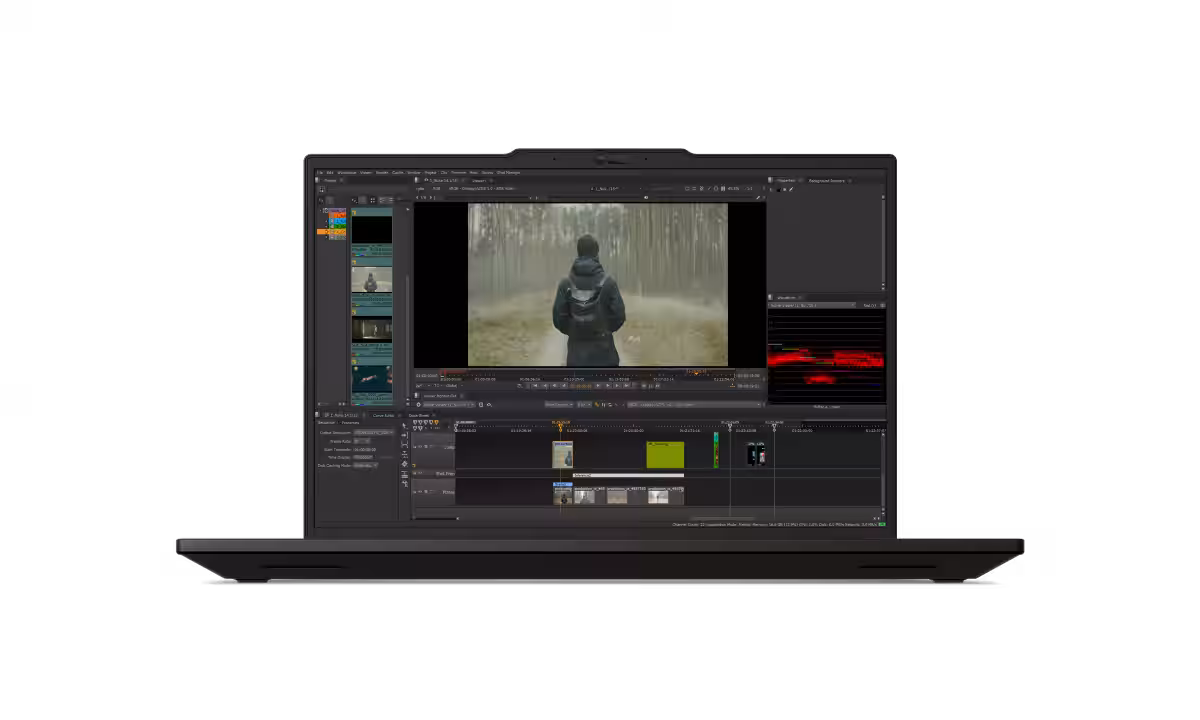Viewport: 1200px width, 720px height.
Task: Jump to the first frame in viewer
Action: [534, 386]
